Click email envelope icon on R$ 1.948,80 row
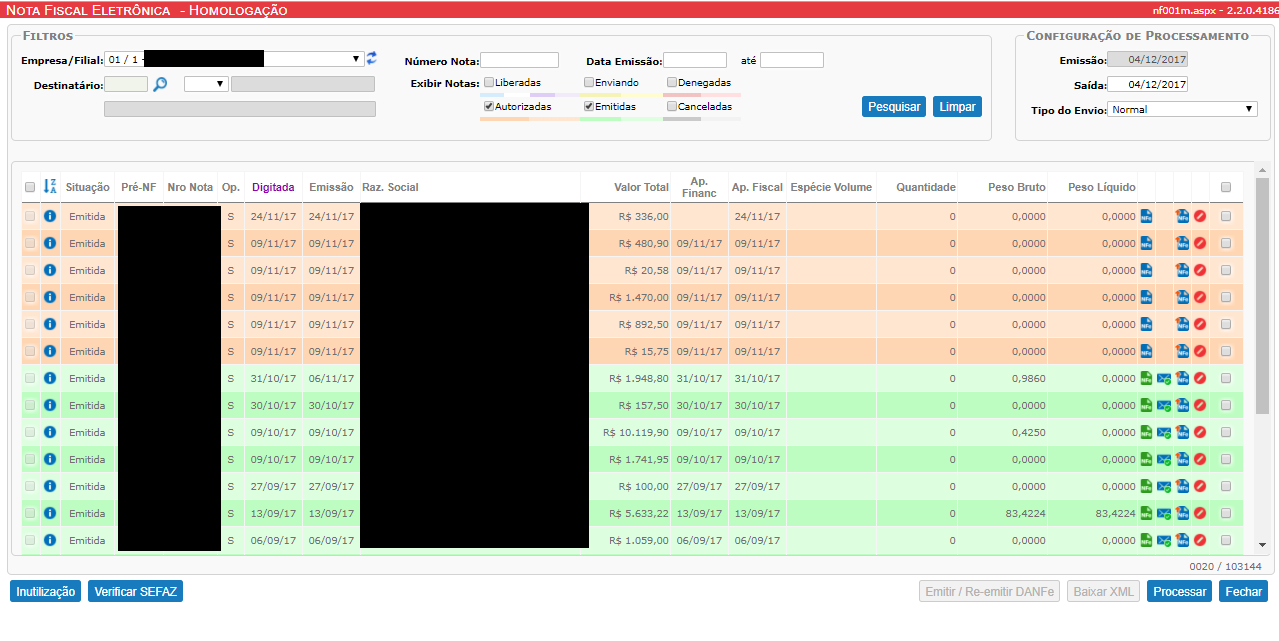This screenshot has width=1279, height=641. (1164, 379)
